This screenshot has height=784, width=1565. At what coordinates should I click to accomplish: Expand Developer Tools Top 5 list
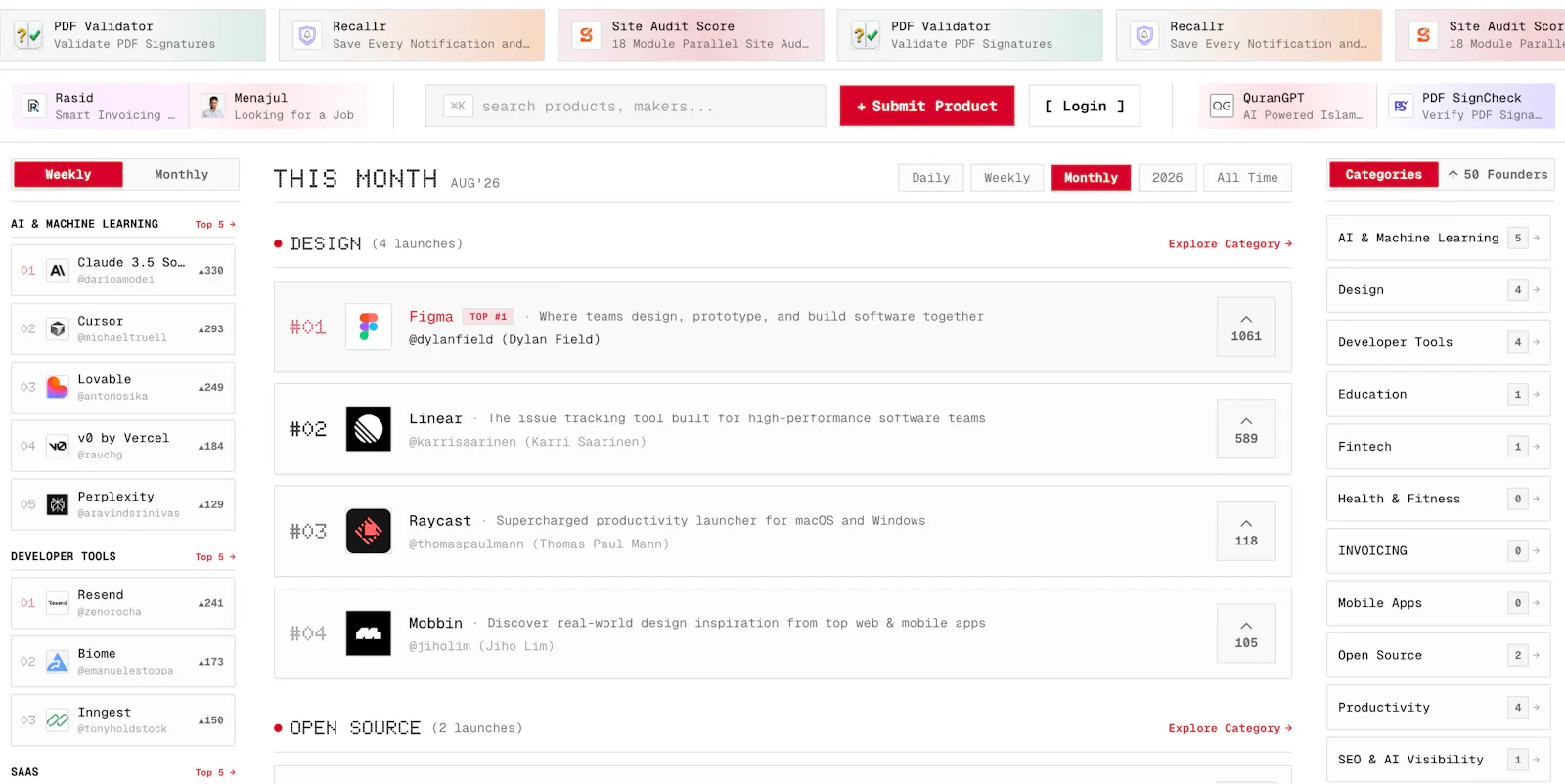click(215, 557)
